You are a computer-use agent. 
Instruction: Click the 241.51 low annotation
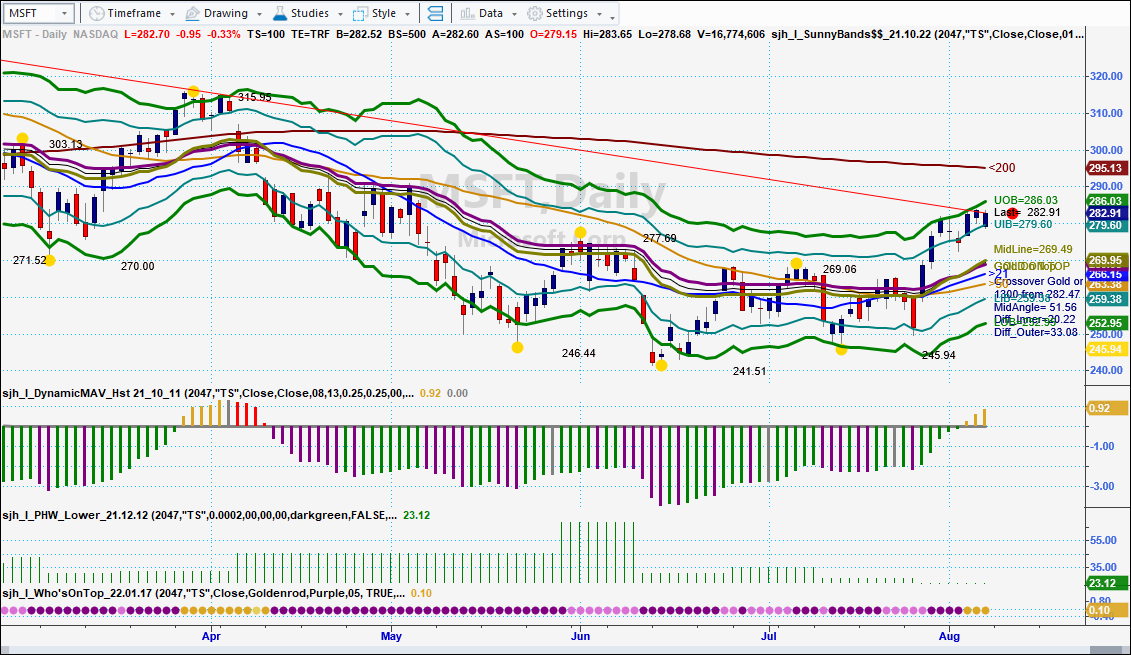[749, 371]
